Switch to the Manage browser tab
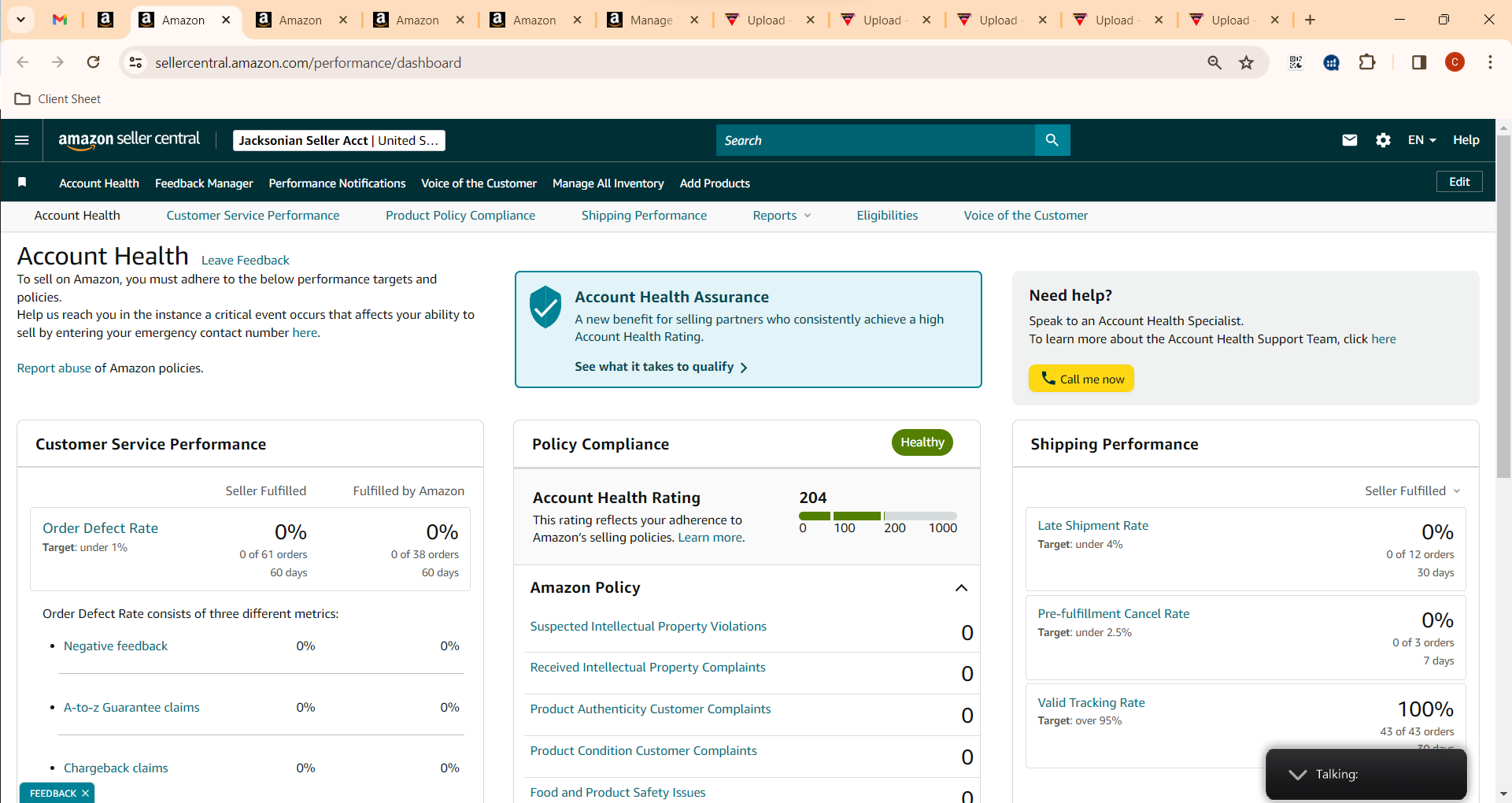The width and height of the screenshot is (1512, 803). coord(652,20)
